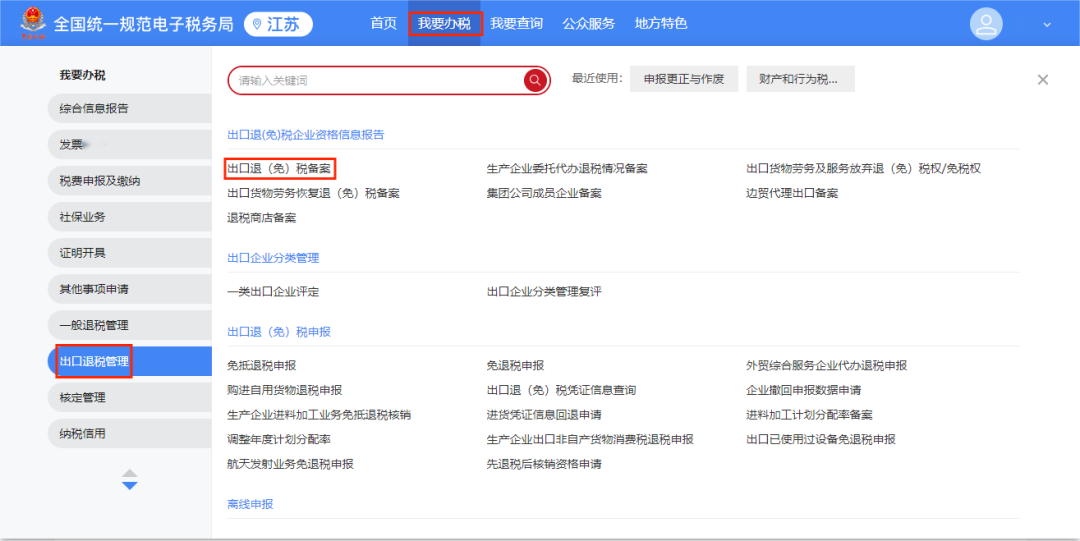Image resolution: width=1080 pixels, height=541 pixels.
Task: Open 集团公司成员企业备案 link
Action: pos(544,194)
